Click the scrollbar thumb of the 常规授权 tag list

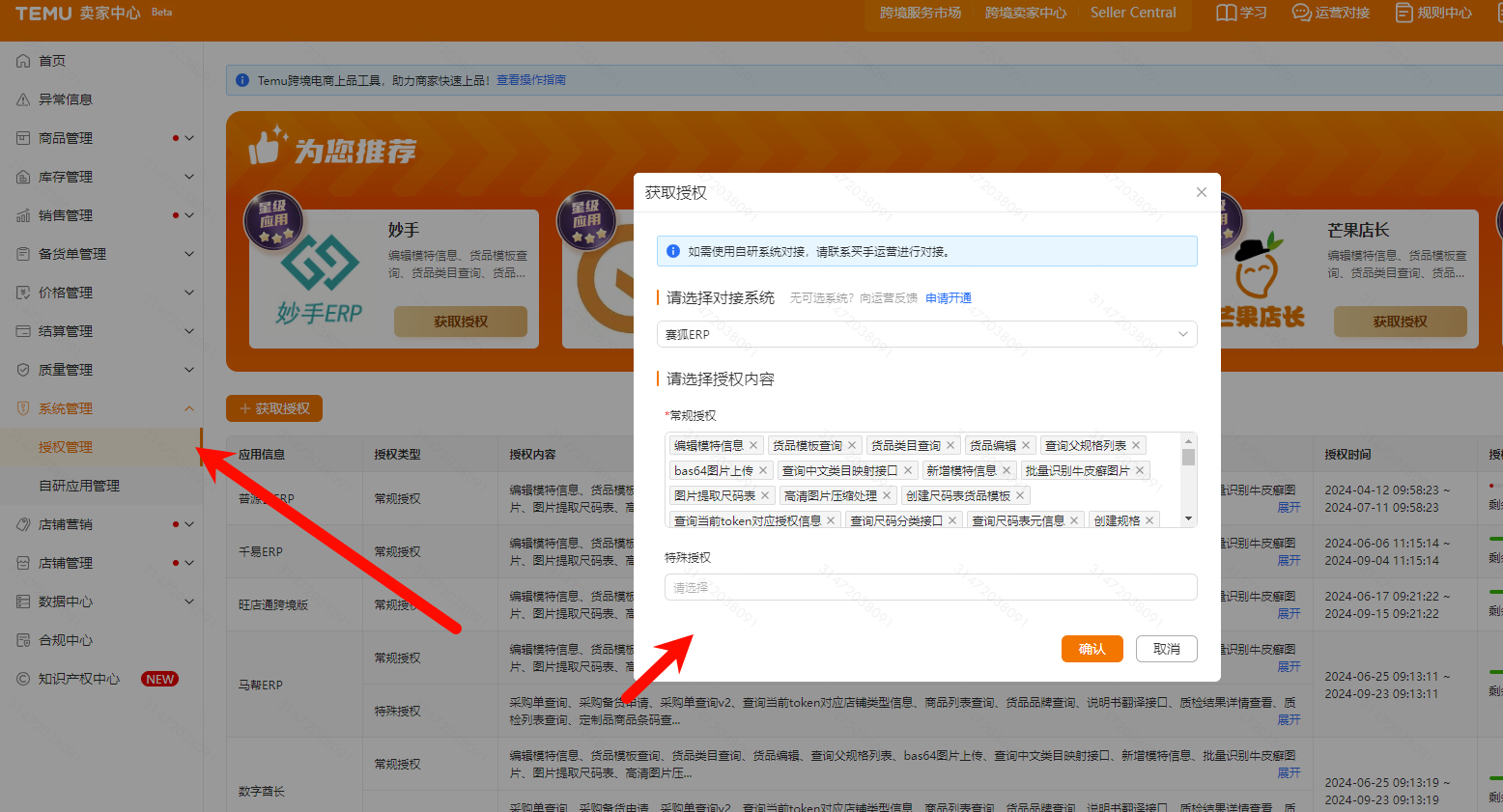coord(1189,457)
